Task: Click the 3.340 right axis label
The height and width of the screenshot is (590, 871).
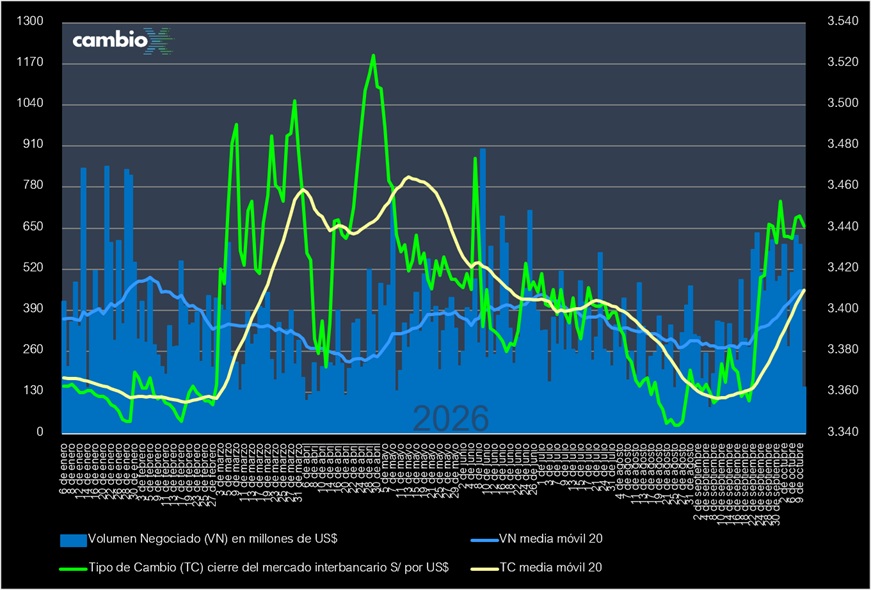Action: [843, 432]
